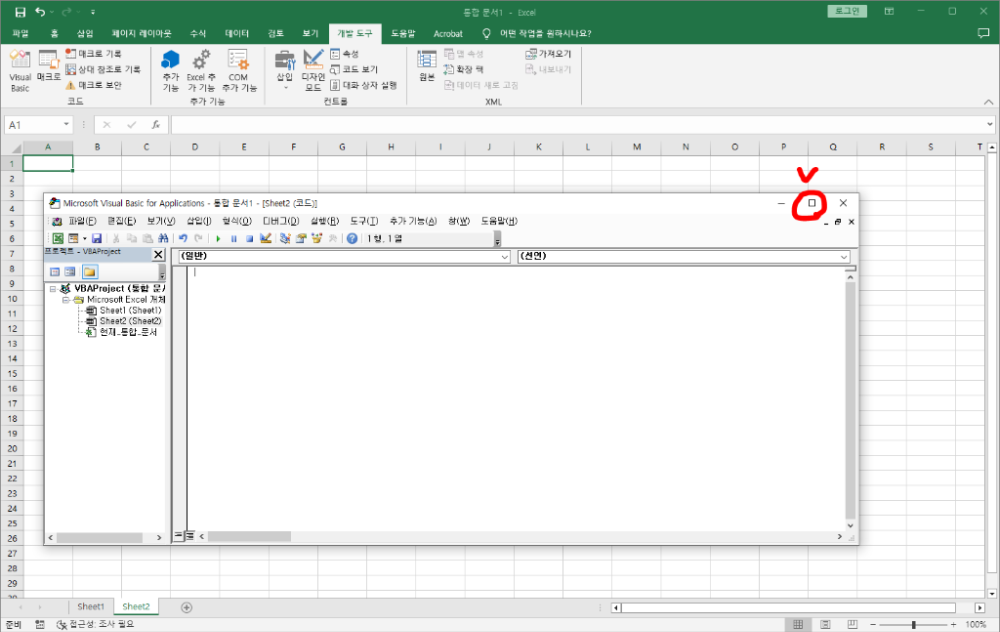Image resolution: width=1000 pixels, height=632 pixels.
Task: Toggle Folders icon in project pane
Action: 89,272
